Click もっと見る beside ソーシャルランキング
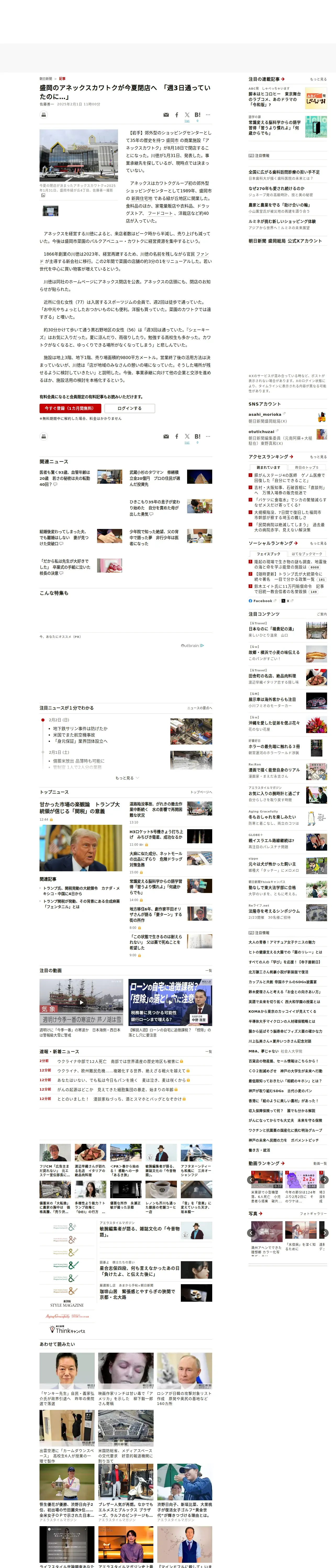Image resolution: width=336 pixels, height=1568 pixels. click(x=318, y=543)
